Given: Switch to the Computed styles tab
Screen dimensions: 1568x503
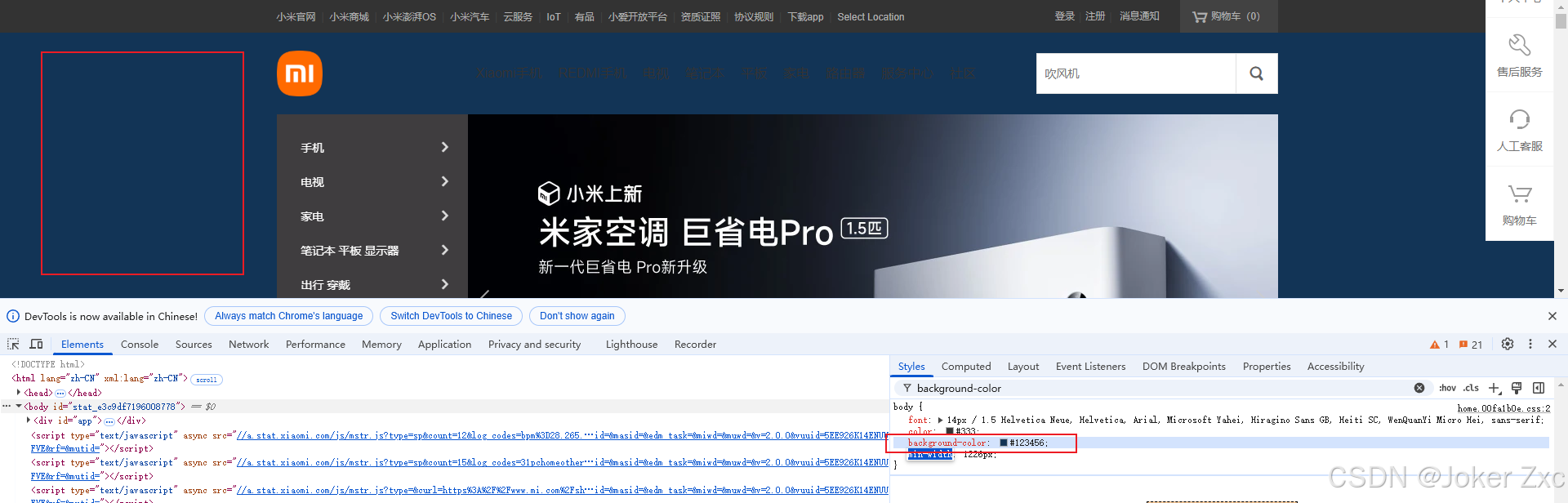Looking at the screenshot, I should point(966,367).
